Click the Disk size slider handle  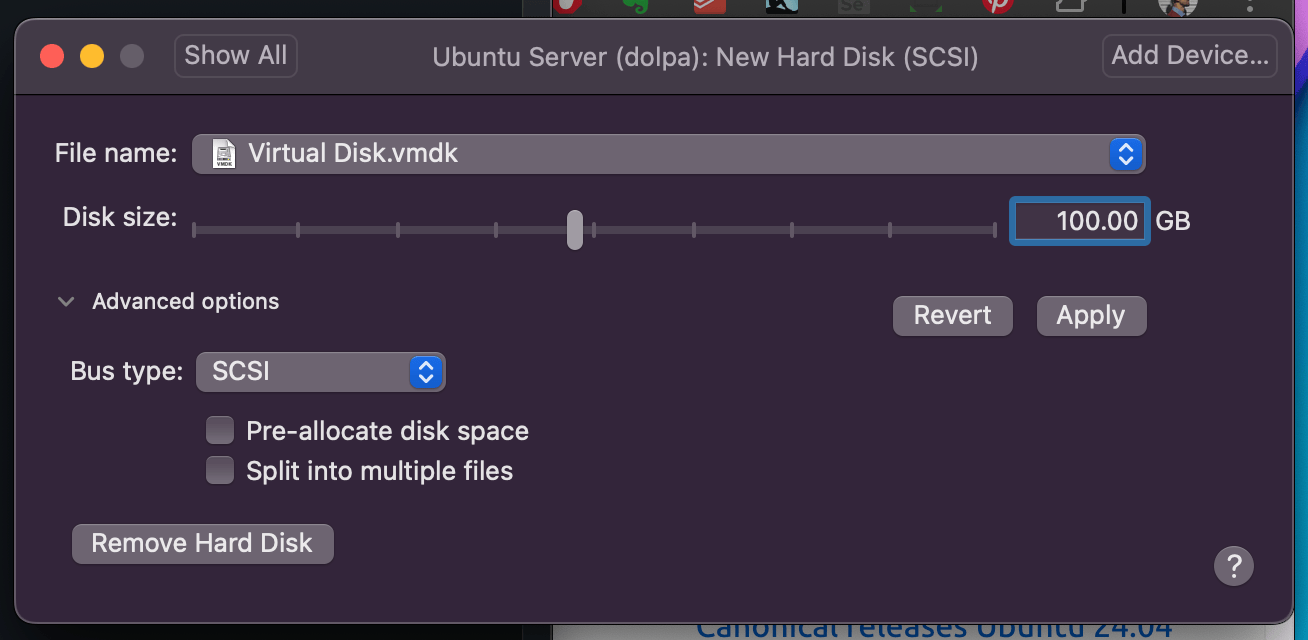click(x=574, y=229)
